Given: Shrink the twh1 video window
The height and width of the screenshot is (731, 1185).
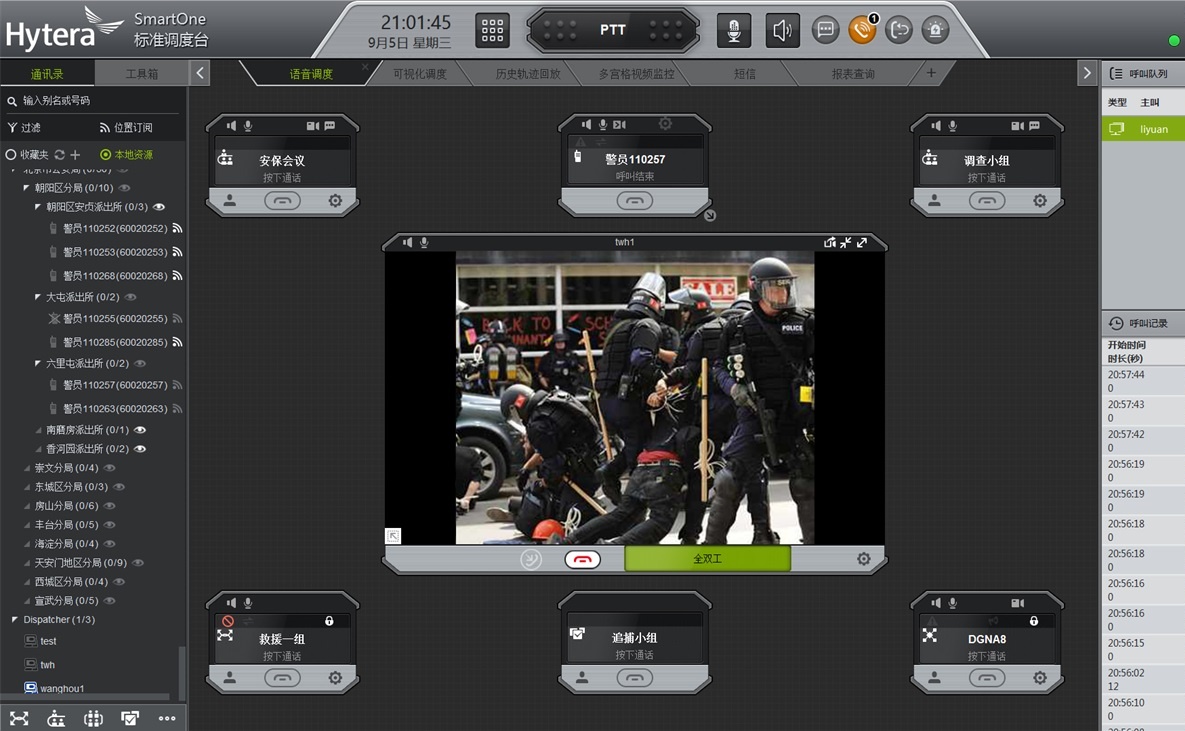Looking at the screenshot, I should coord(846,242).
